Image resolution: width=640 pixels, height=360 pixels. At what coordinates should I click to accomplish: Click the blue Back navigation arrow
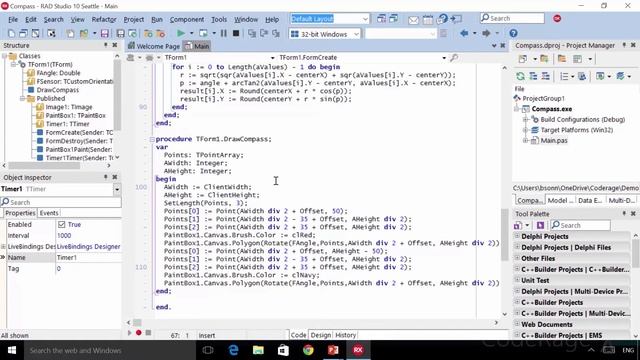click(x=464, y=33)
